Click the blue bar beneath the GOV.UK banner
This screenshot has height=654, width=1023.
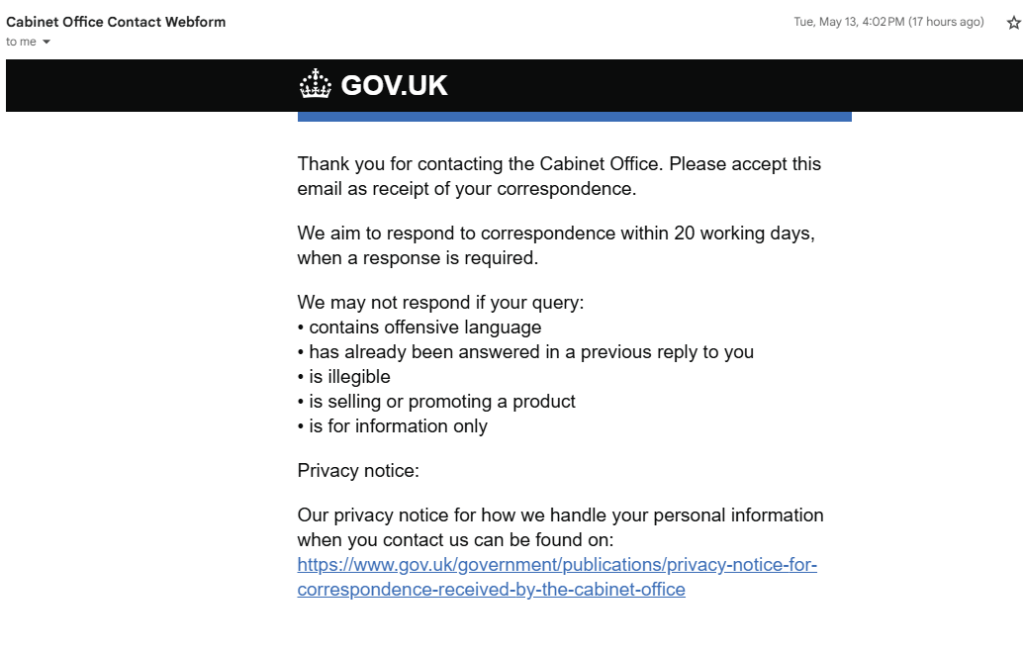point(574,116)
